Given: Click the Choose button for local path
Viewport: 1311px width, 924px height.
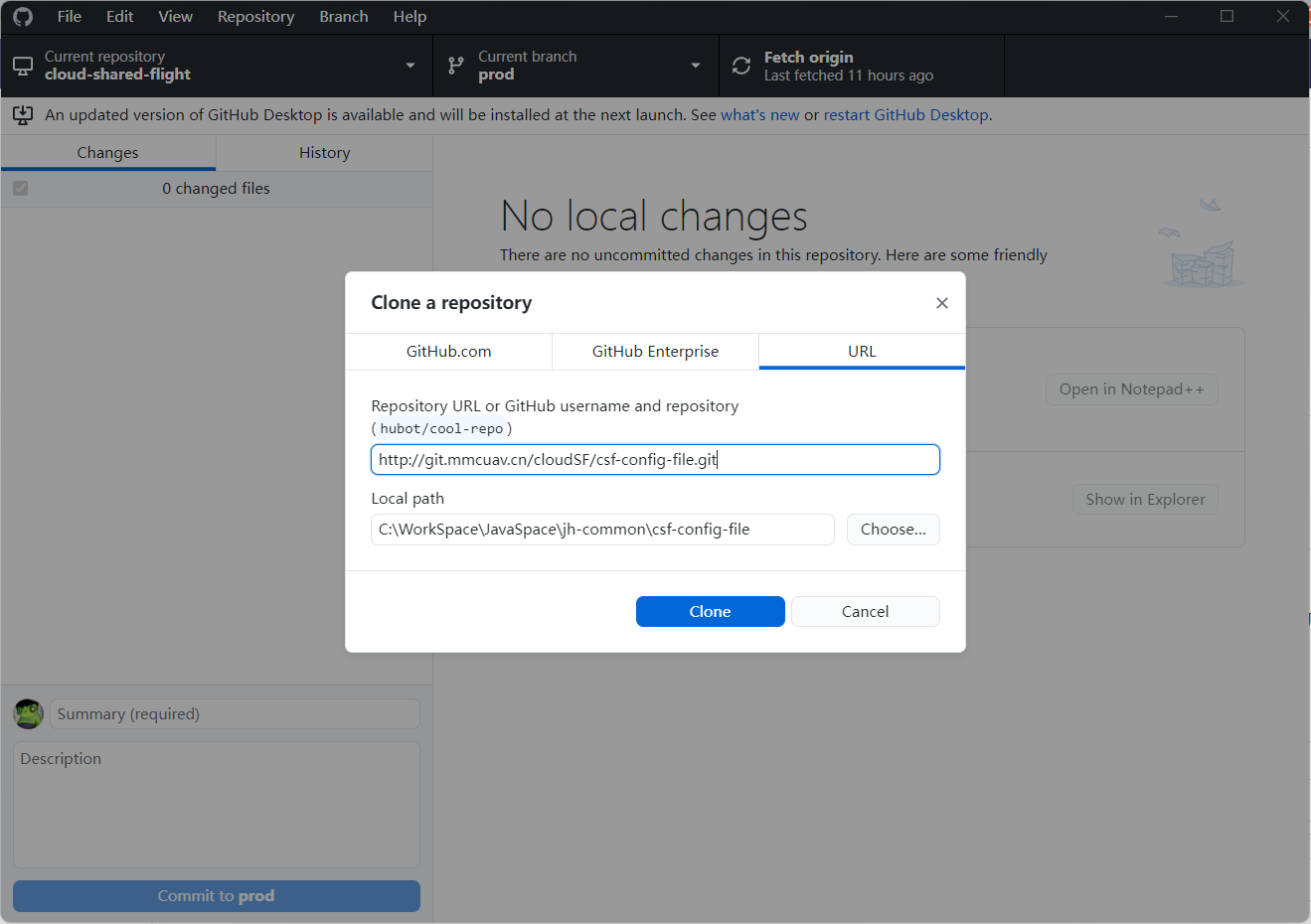Looking at the screenshot, I should point(893,529).
